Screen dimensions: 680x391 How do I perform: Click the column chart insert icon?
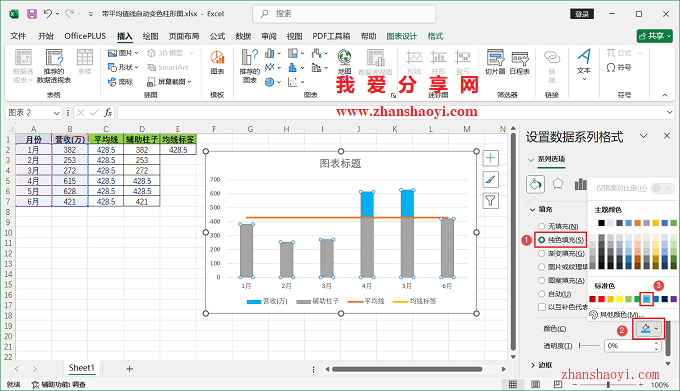(x=270, y=53)
